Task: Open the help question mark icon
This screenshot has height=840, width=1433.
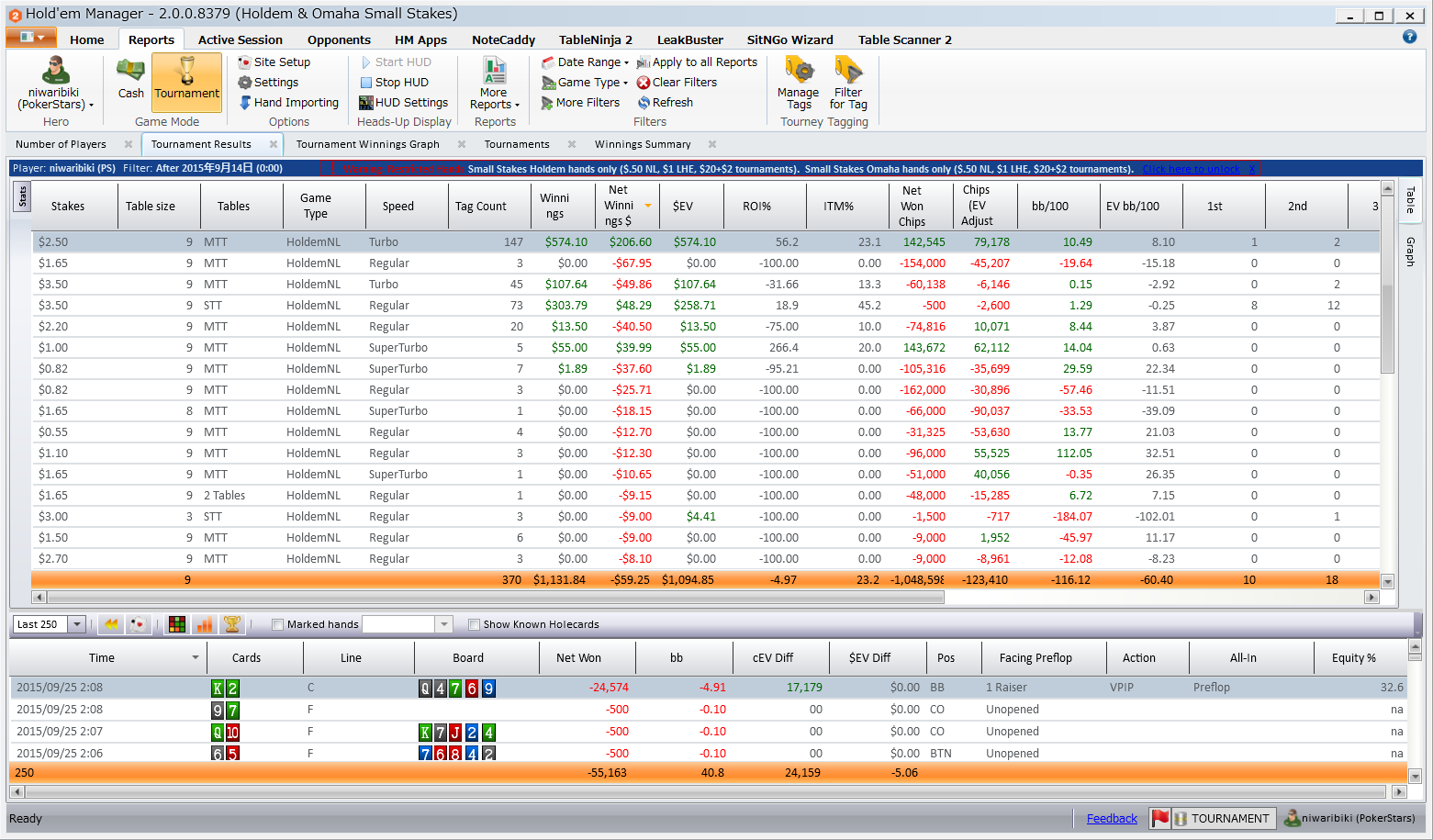Action: [x=1409, y=37]
